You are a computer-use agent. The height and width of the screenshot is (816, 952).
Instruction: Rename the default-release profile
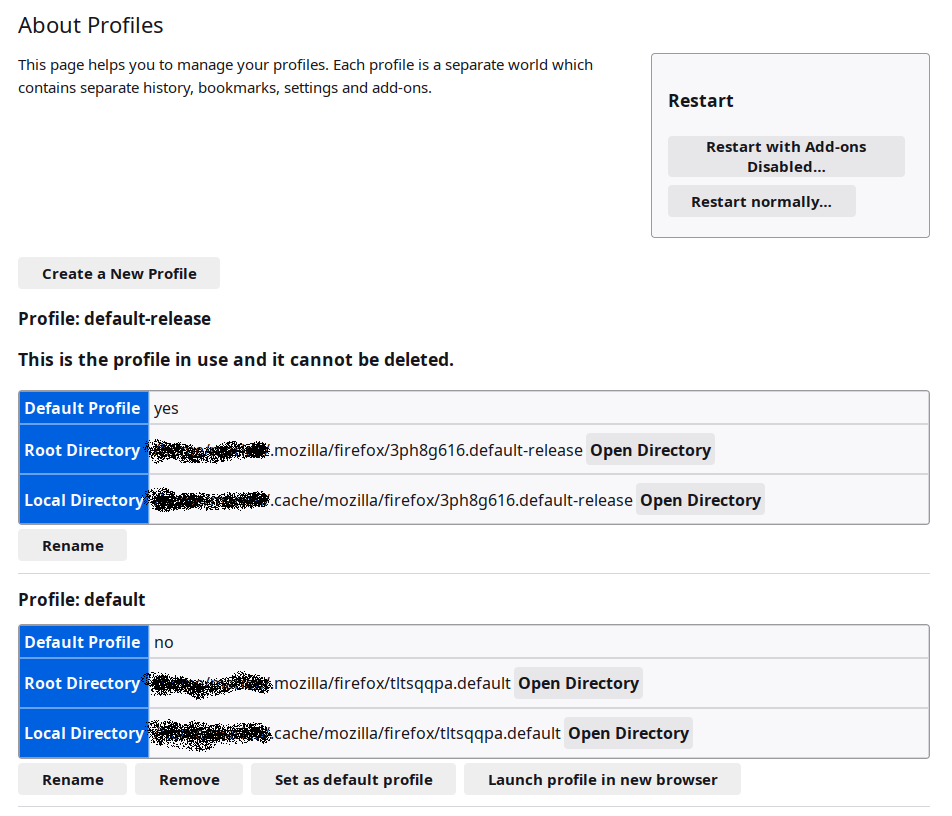click(x=73, y=546)
